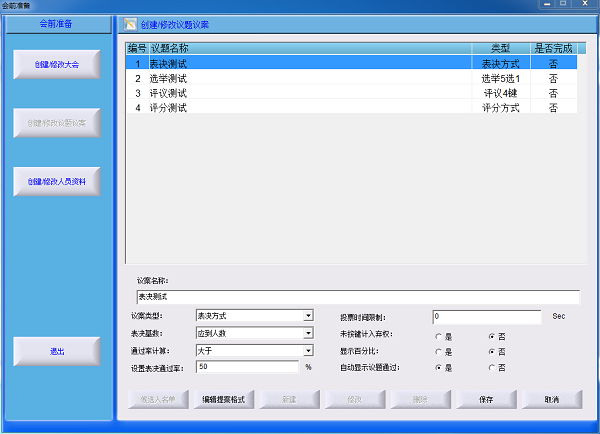Click the 议案名称 text field
The image size is (600, 434).
point(357,297)
